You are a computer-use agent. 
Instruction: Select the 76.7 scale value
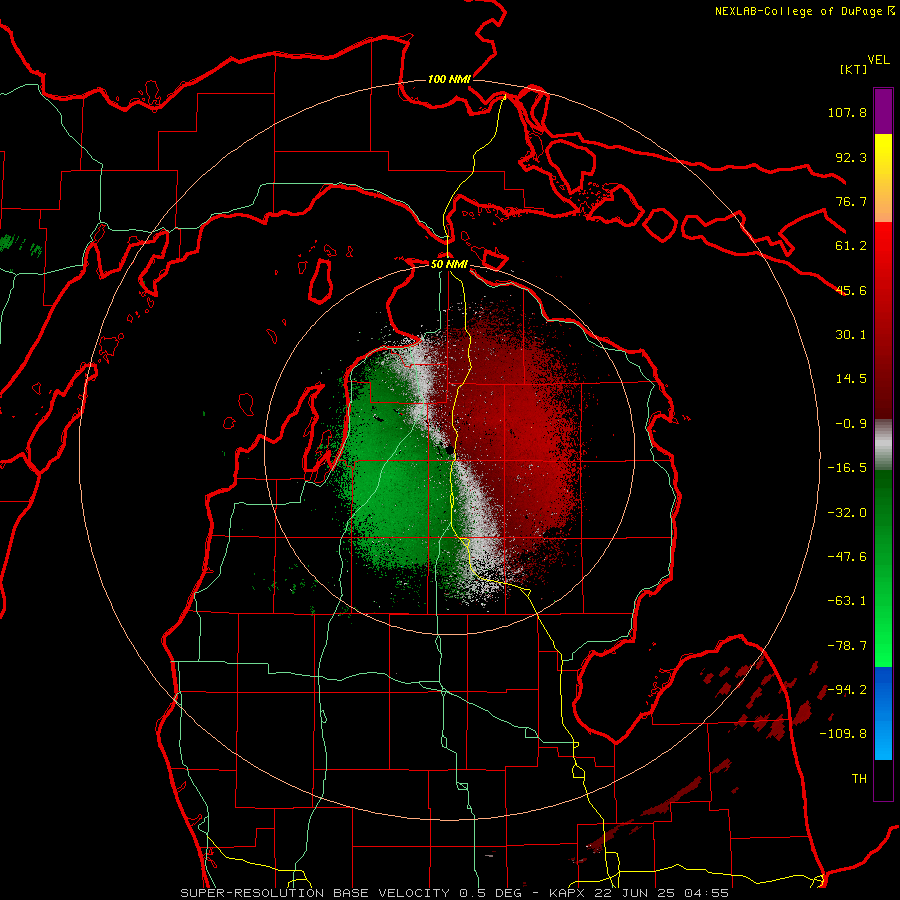pyautogui.click(x=851, y=201)
